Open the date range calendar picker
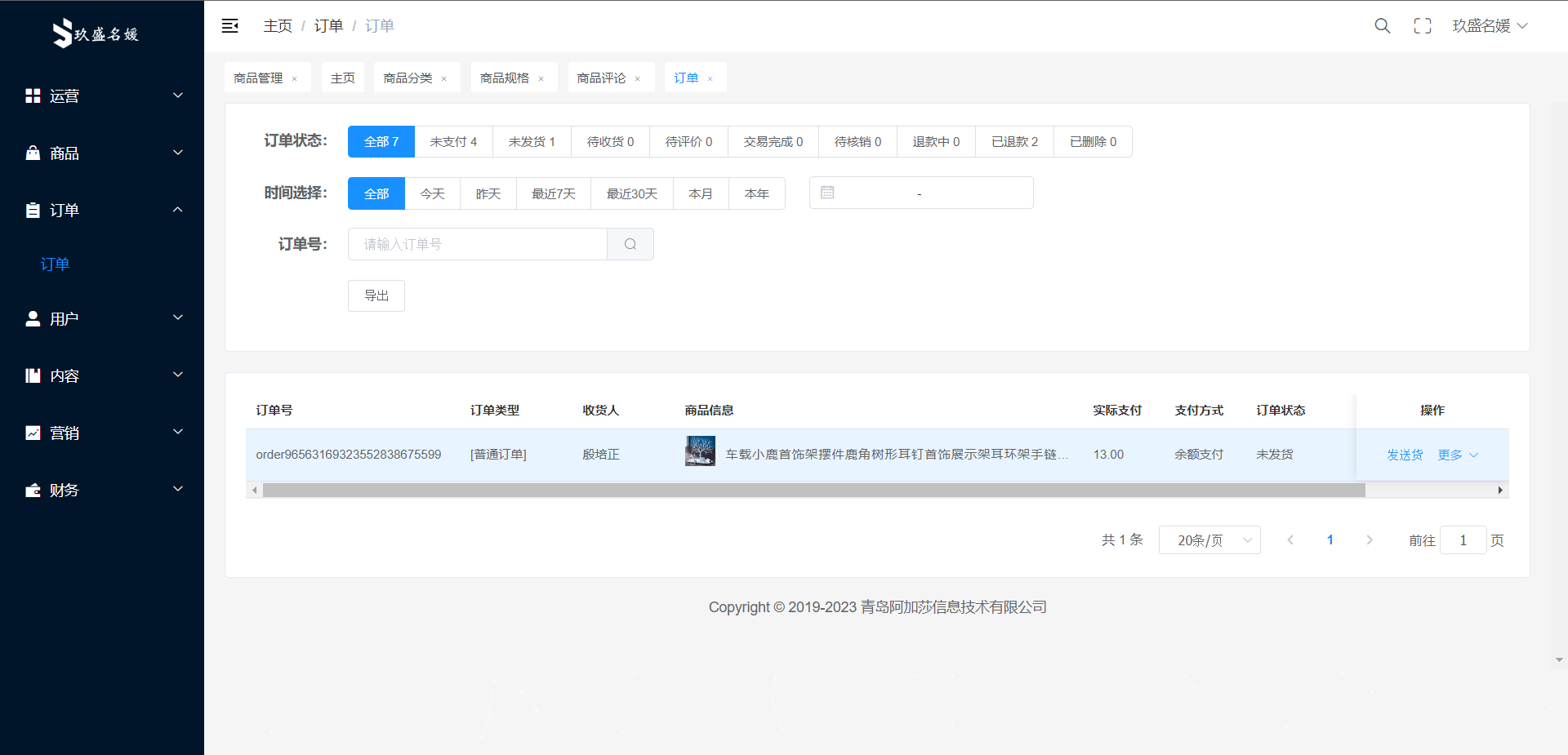1568x755 pixels. point(920,193)
